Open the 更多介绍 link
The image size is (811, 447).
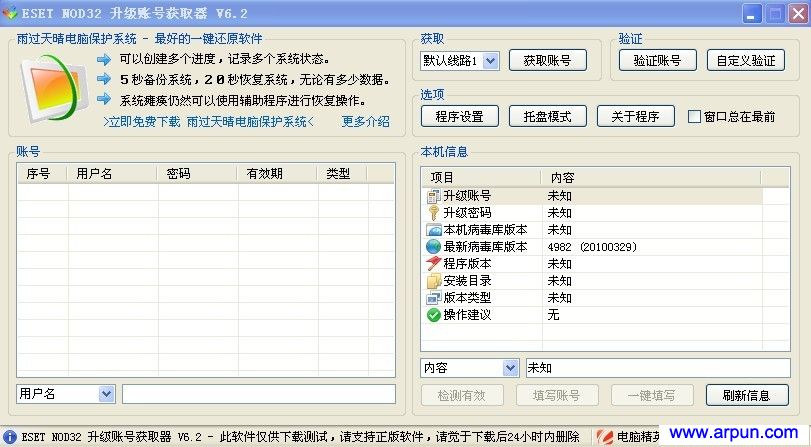tap(366, 122)
